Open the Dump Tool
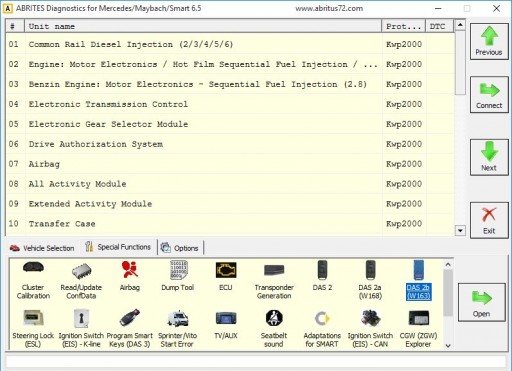 178,277
